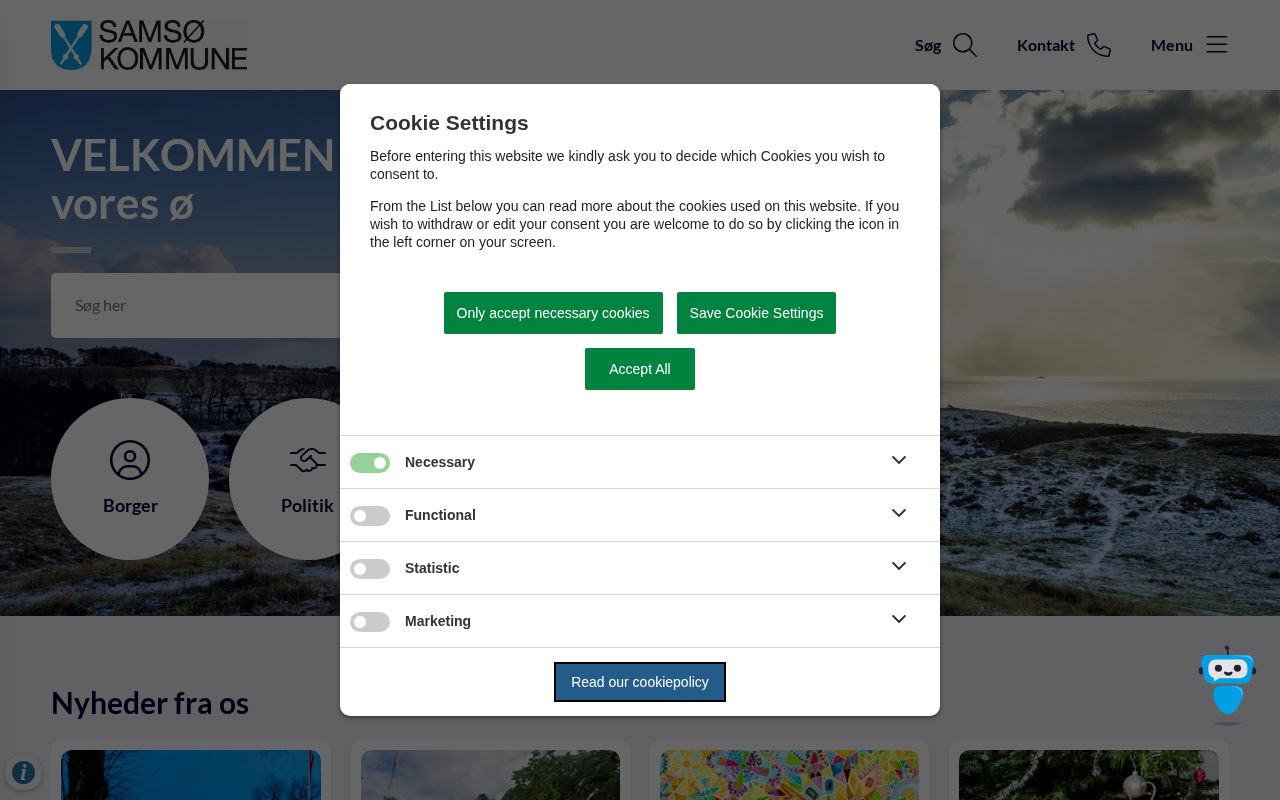Expand the Necessary cookies details chevron

point(899,460)
